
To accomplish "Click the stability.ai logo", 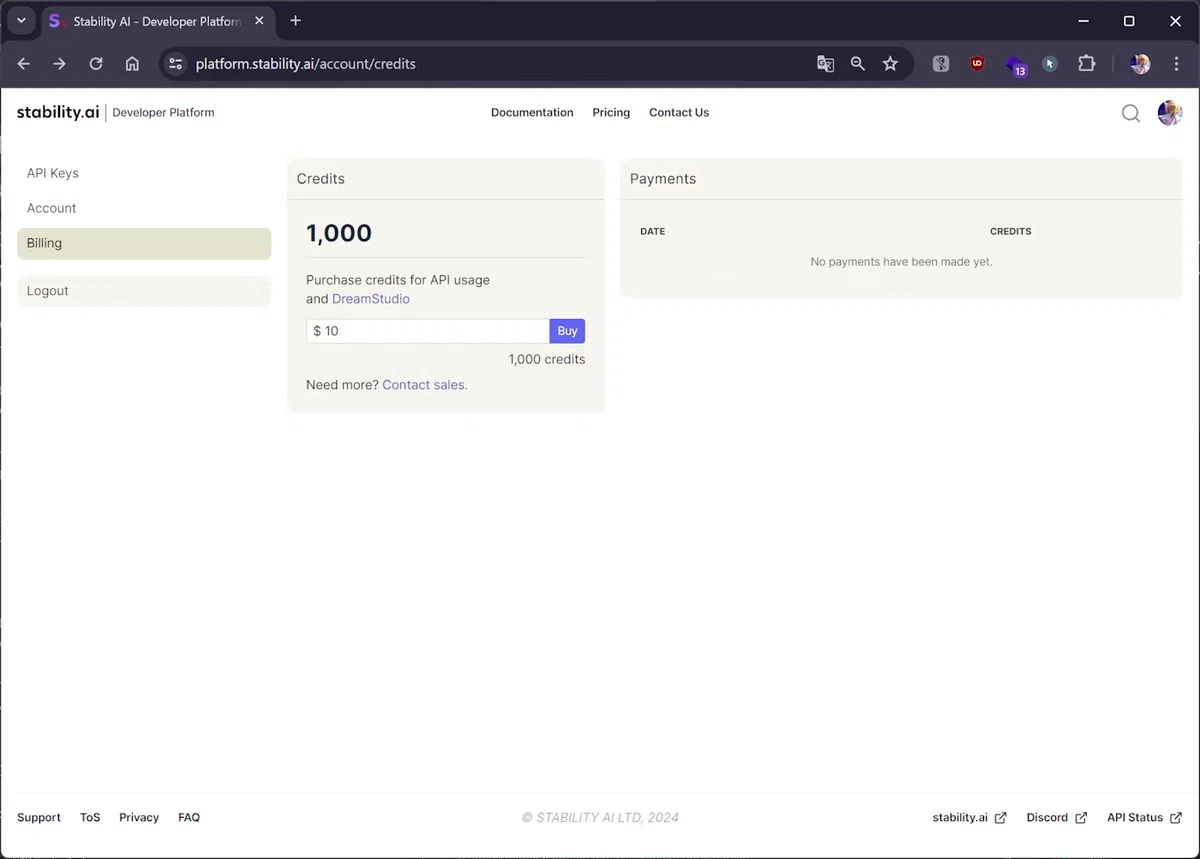I will point(58,112).
